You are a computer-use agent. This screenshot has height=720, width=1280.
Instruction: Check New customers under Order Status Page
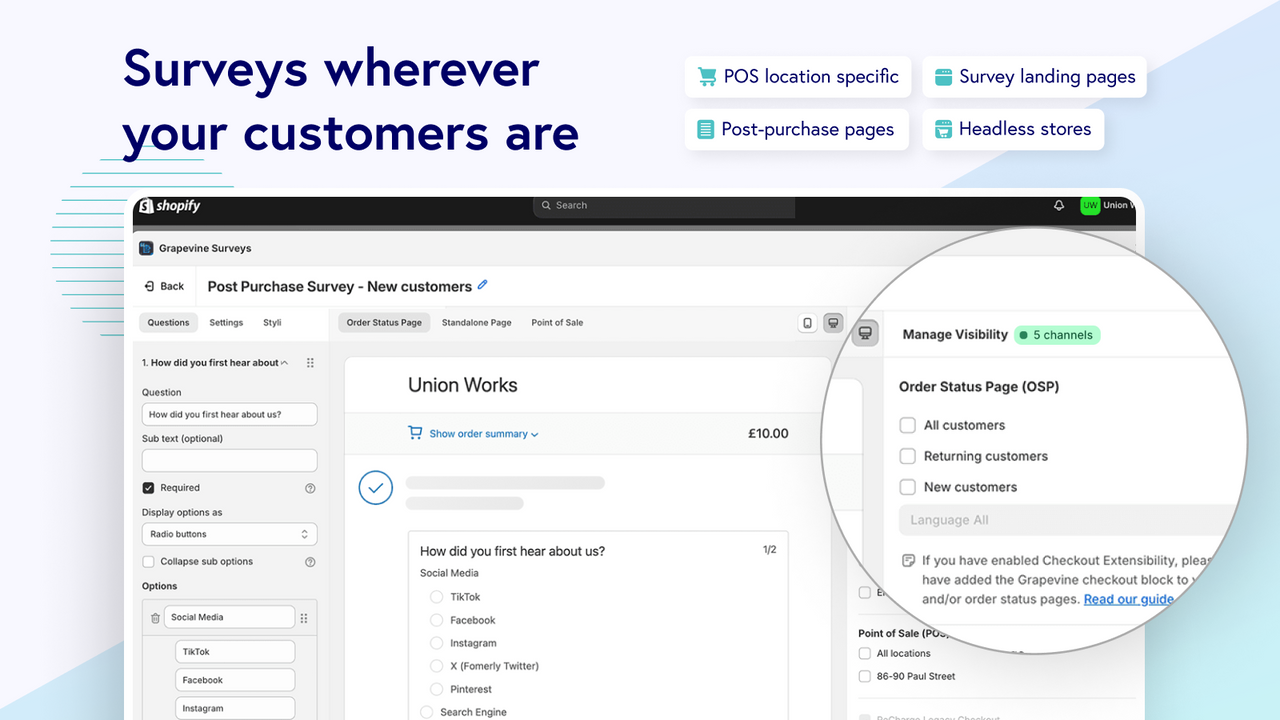click(907, 487)
